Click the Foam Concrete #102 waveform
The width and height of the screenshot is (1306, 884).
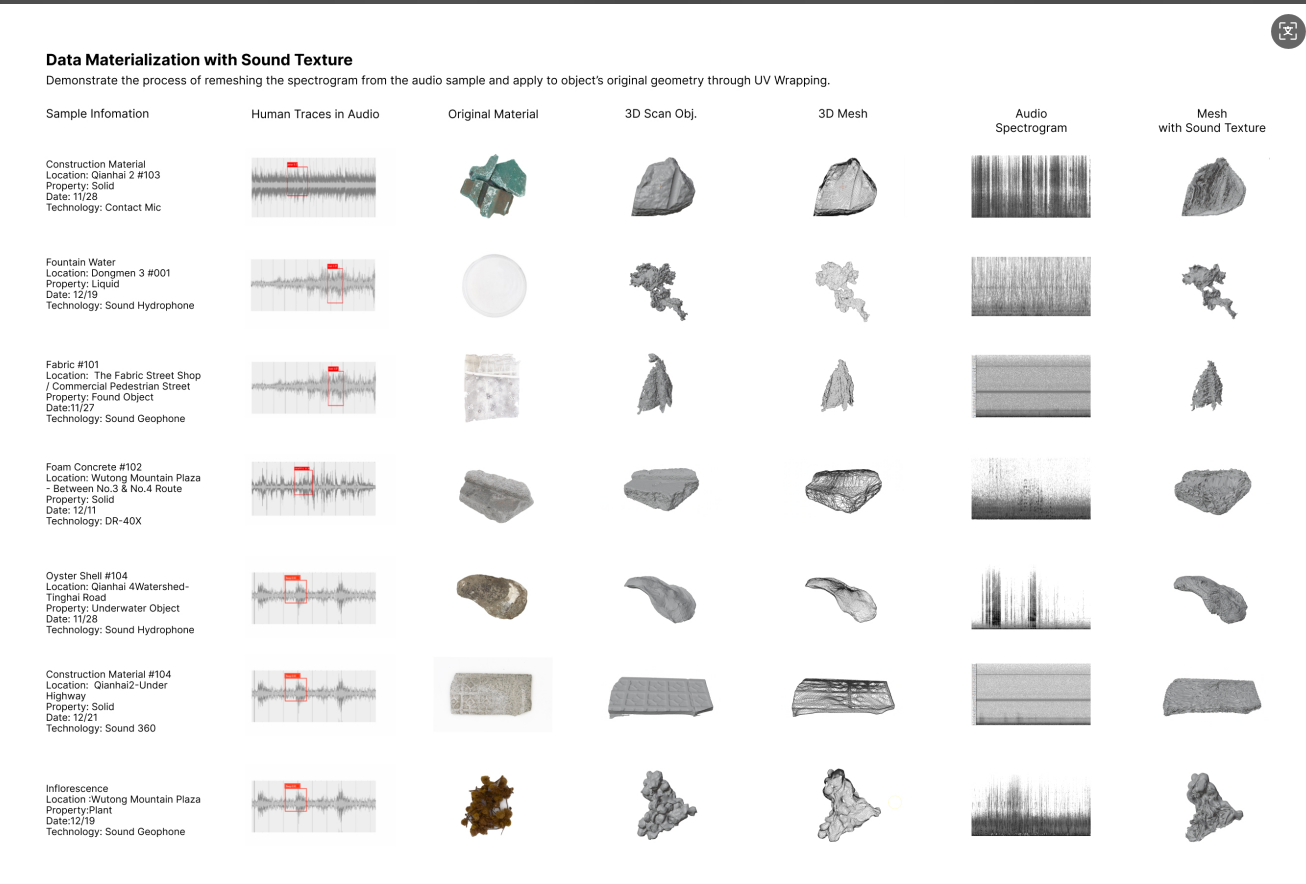click(313, 489)
